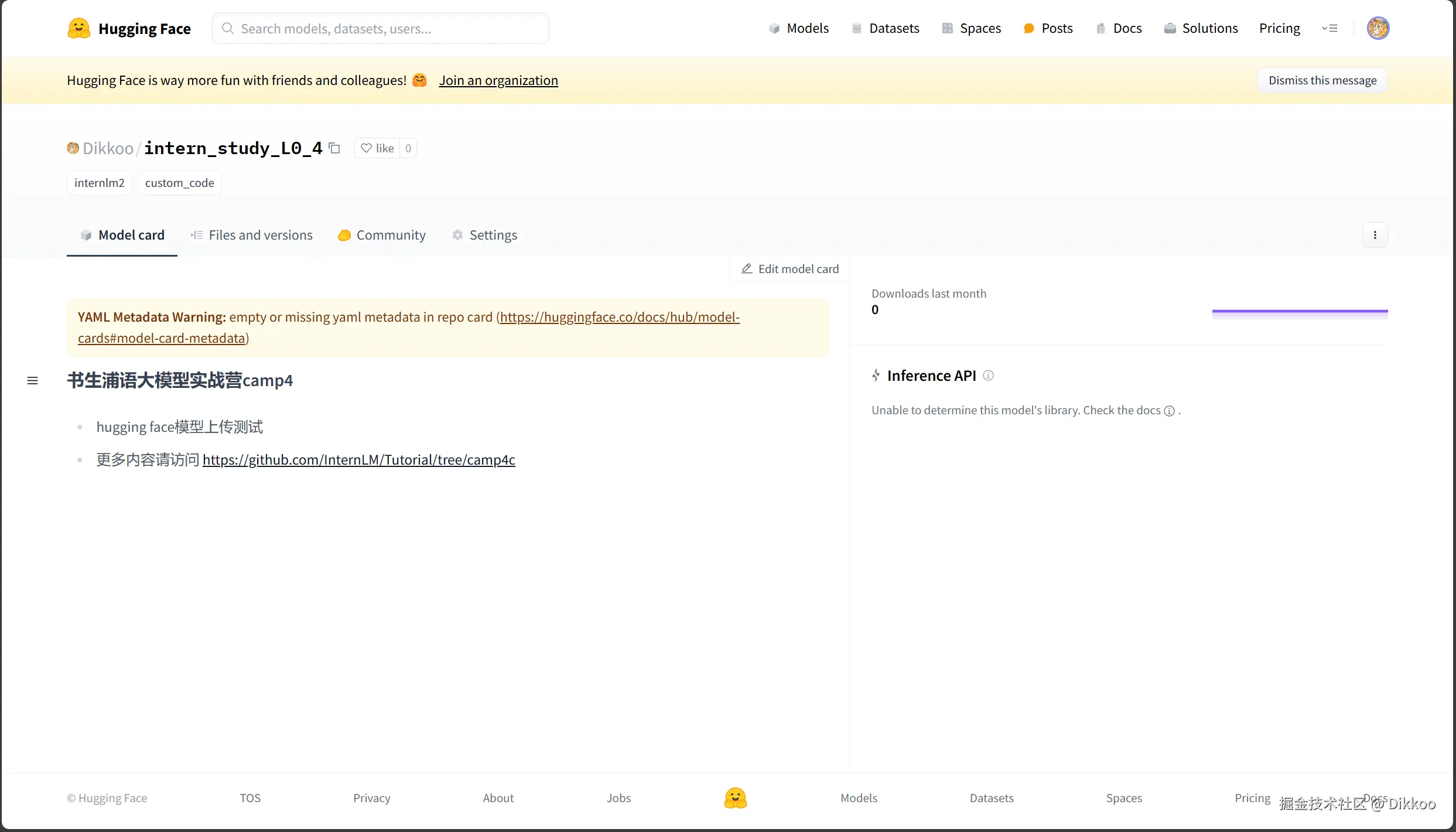Open the three-dot model actions menu
This screenshot has width=1456, height=832.
1375,235
